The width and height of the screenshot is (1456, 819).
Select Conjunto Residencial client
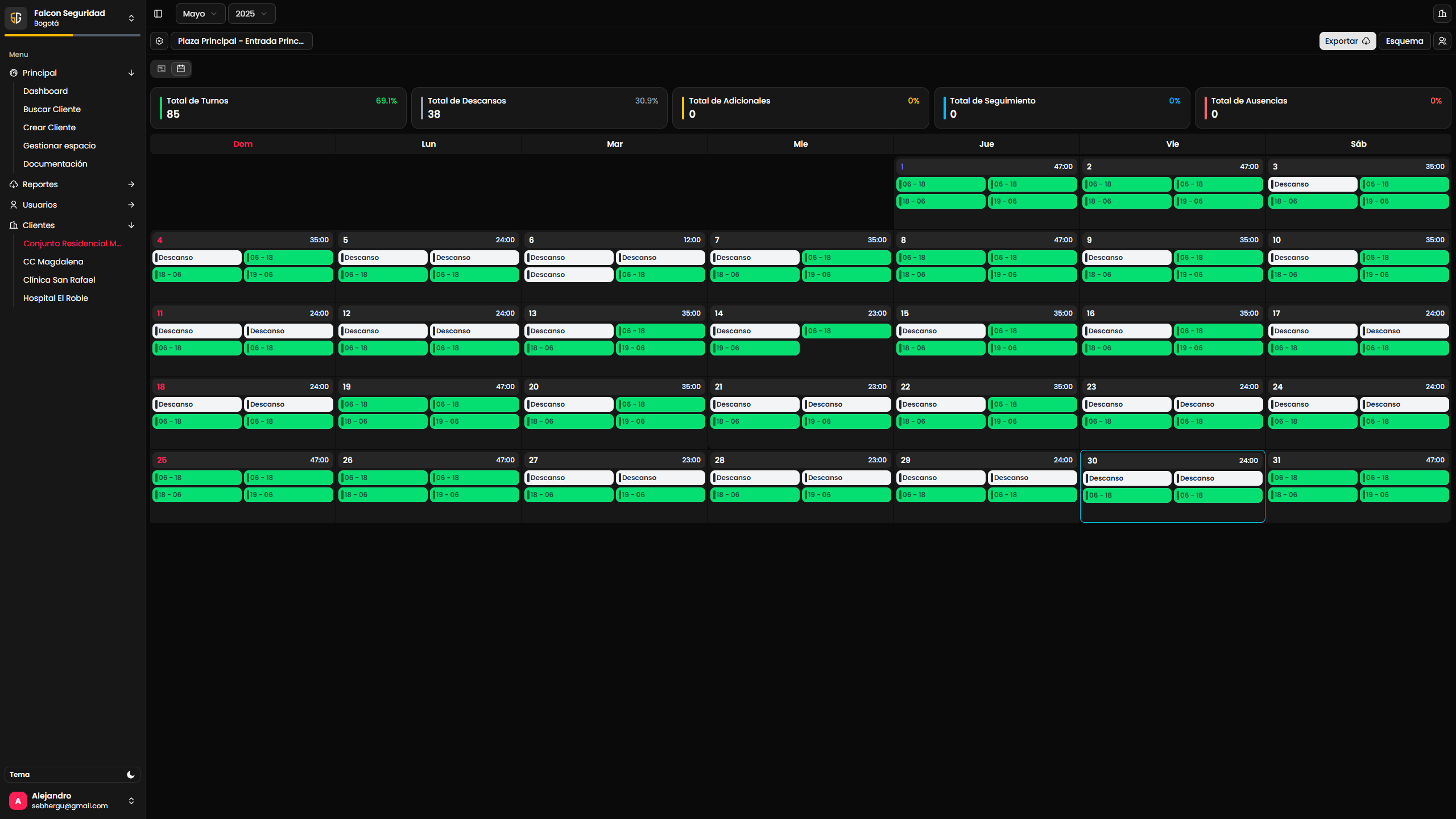[x=72, y=243]
